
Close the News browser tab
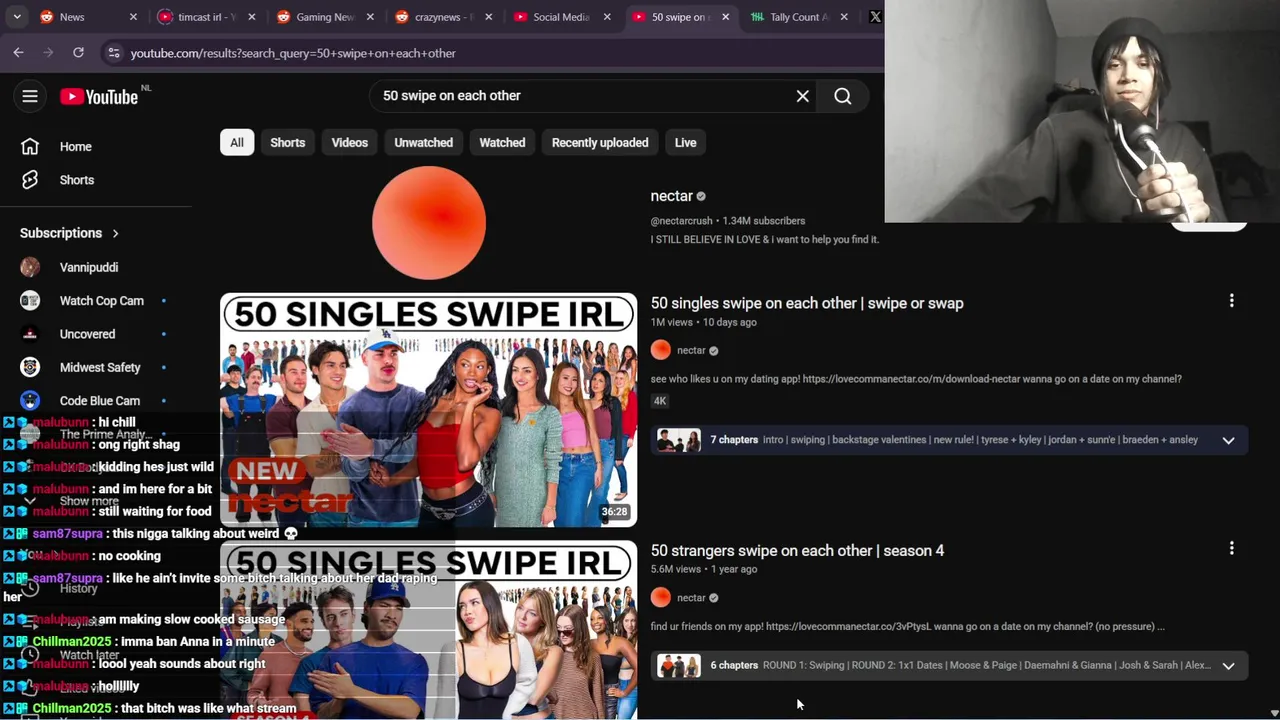(133, 17)
